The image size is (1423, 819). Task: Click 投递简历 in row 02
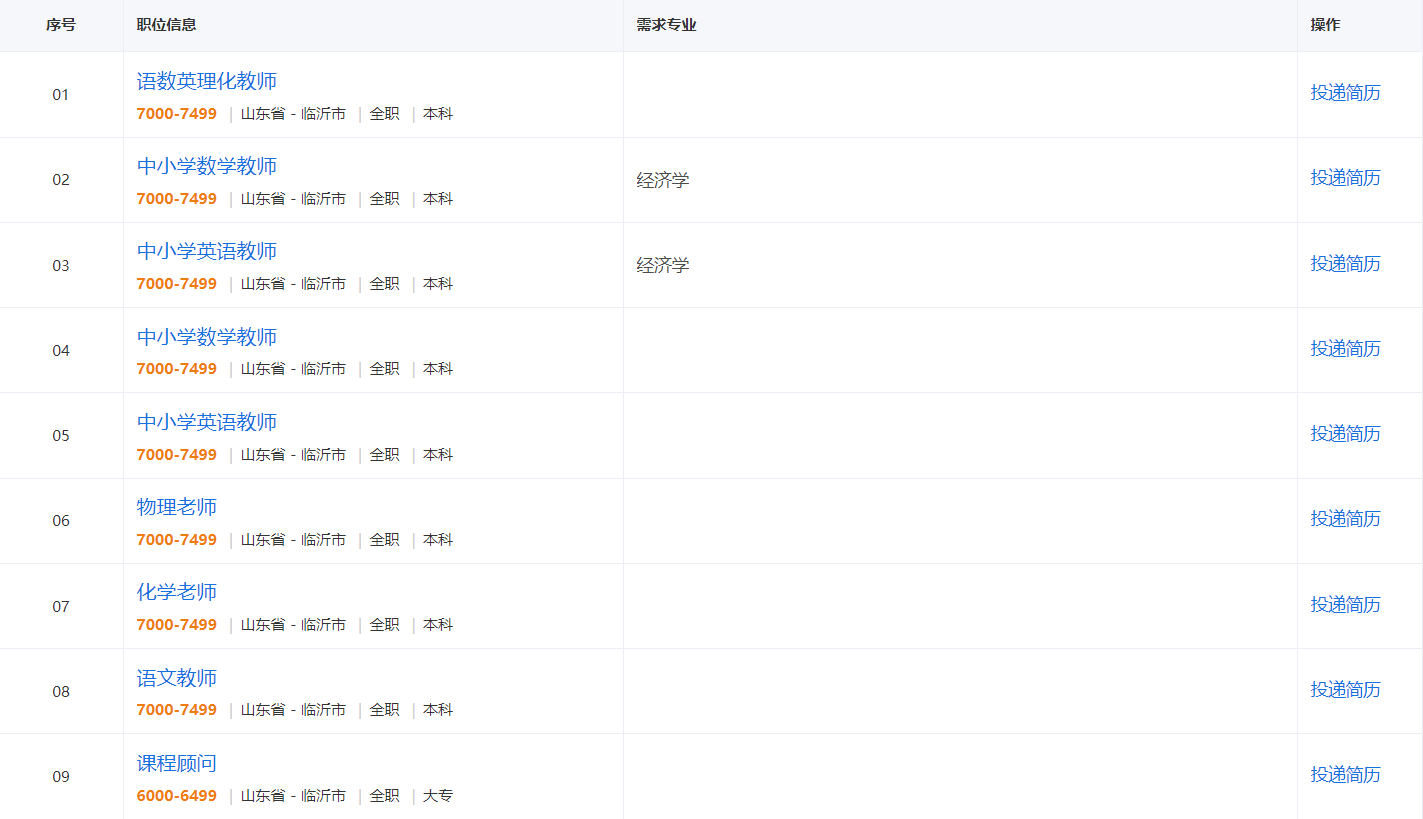[1345, 178]
